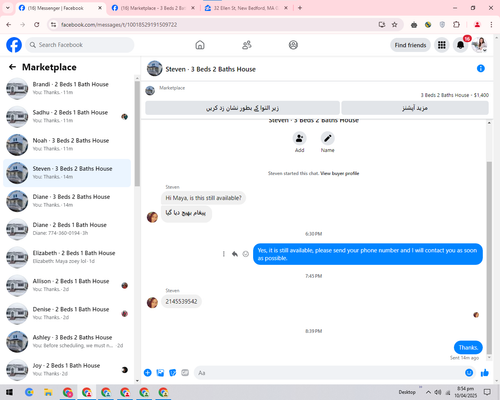Click the phone number message 2145539542
This screenshot has height=400, width=500.
point(181,301)
